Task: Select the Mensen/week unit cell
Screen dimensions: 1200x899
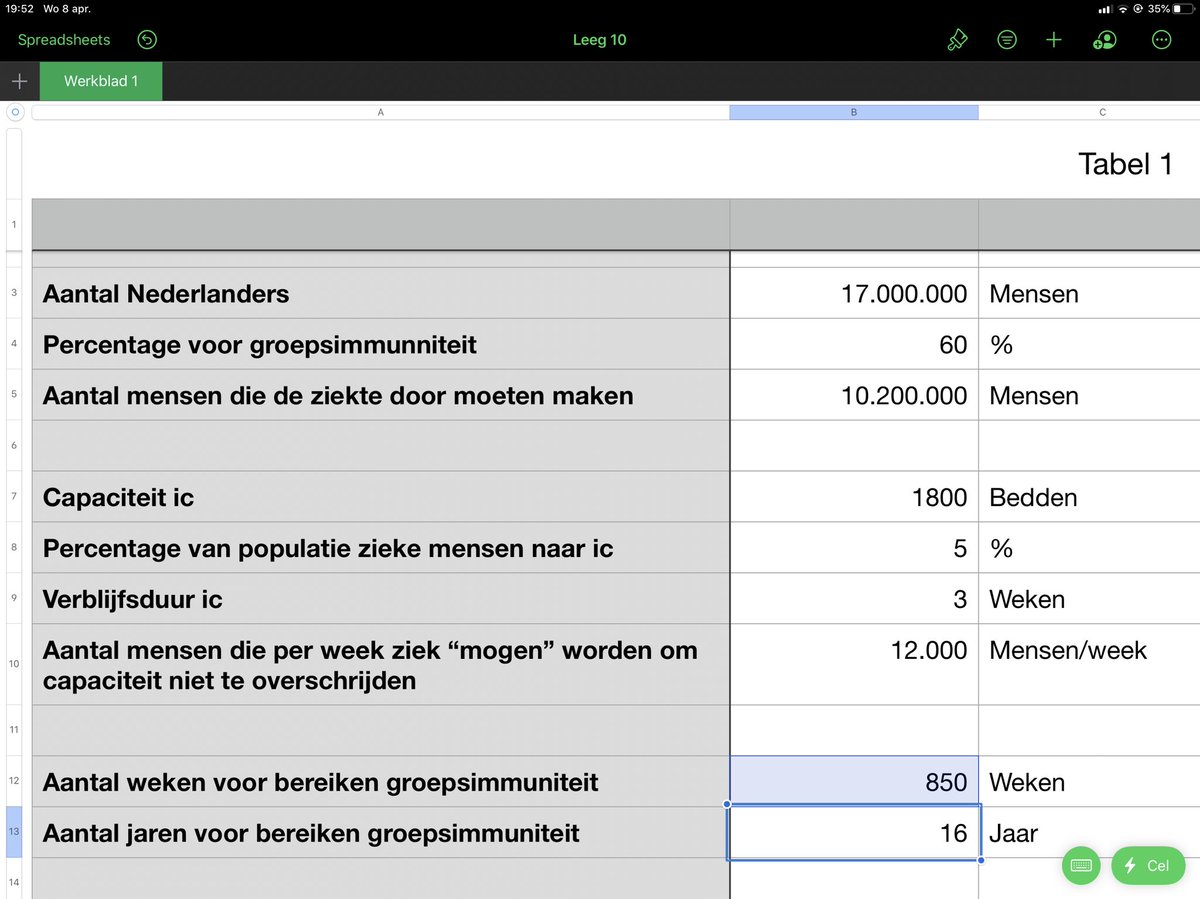Action: (1090, 665)
